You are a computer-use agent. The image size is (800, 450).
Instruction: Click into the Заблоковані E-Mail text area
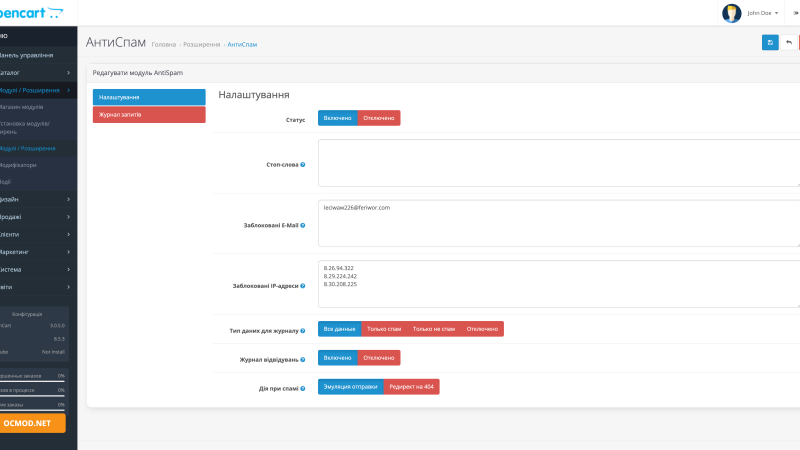click(559, 223)
